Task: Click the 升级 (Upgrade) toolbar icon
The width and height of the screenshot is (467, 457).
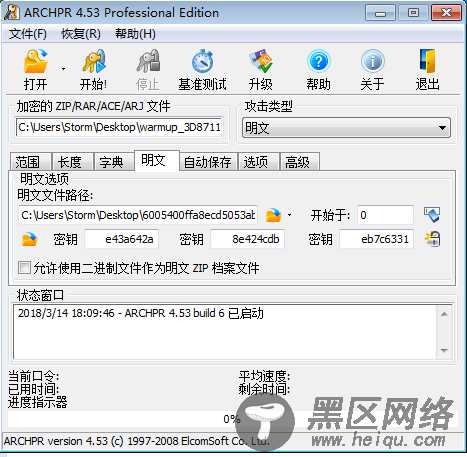Action: pos(261,61)
